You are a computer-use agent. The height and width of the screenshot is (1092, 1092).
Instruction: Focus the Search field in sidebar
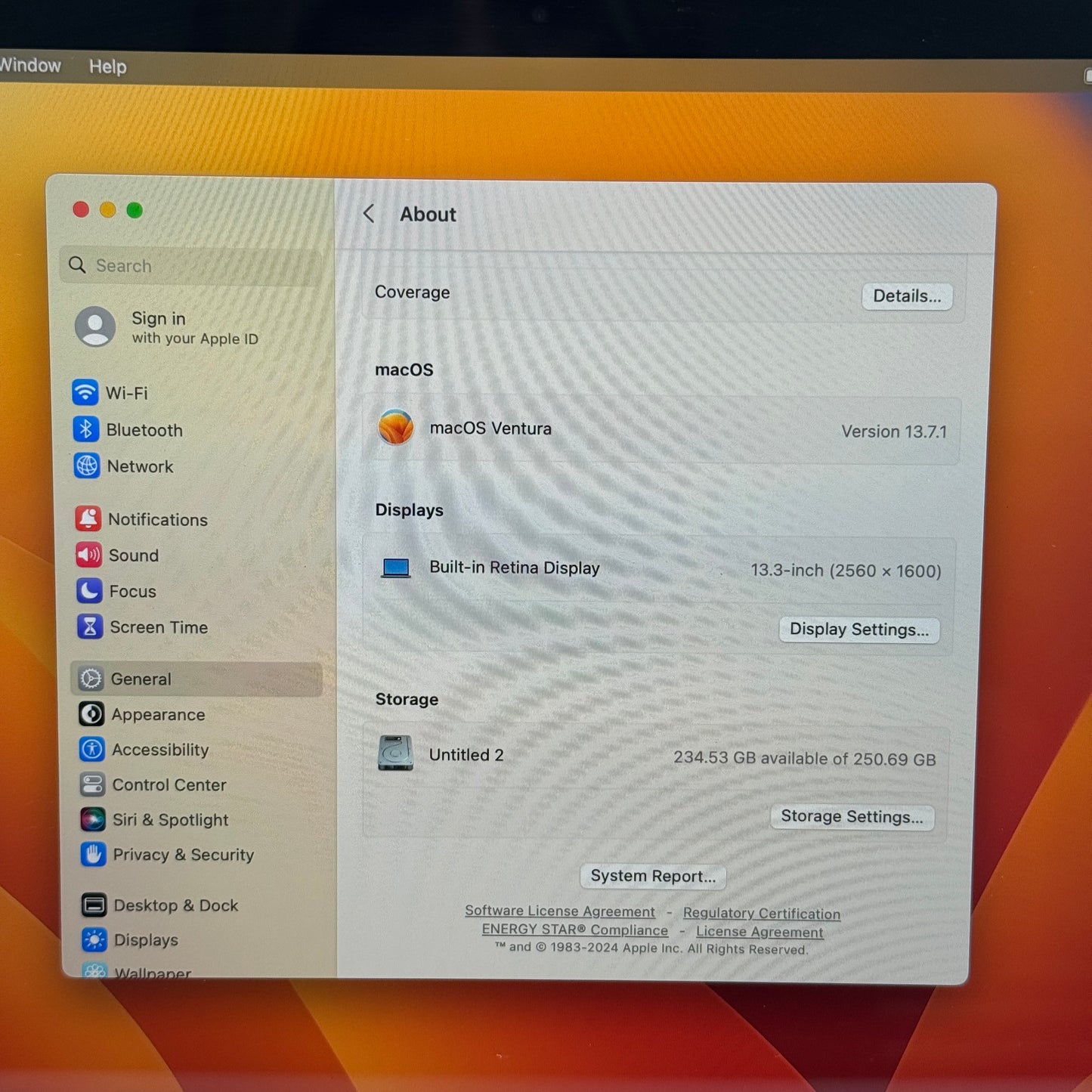click(x=191, y=265)
